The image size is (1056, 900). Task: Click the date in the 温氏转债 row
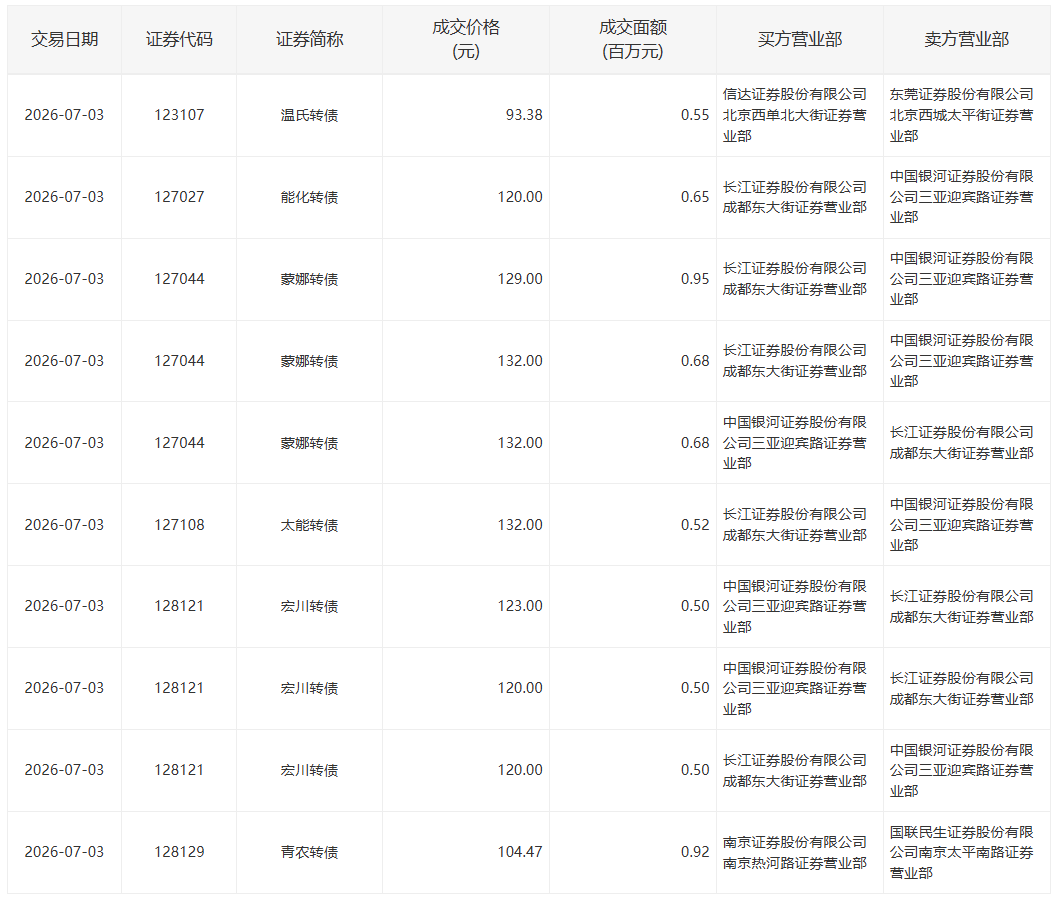point(65,115)
